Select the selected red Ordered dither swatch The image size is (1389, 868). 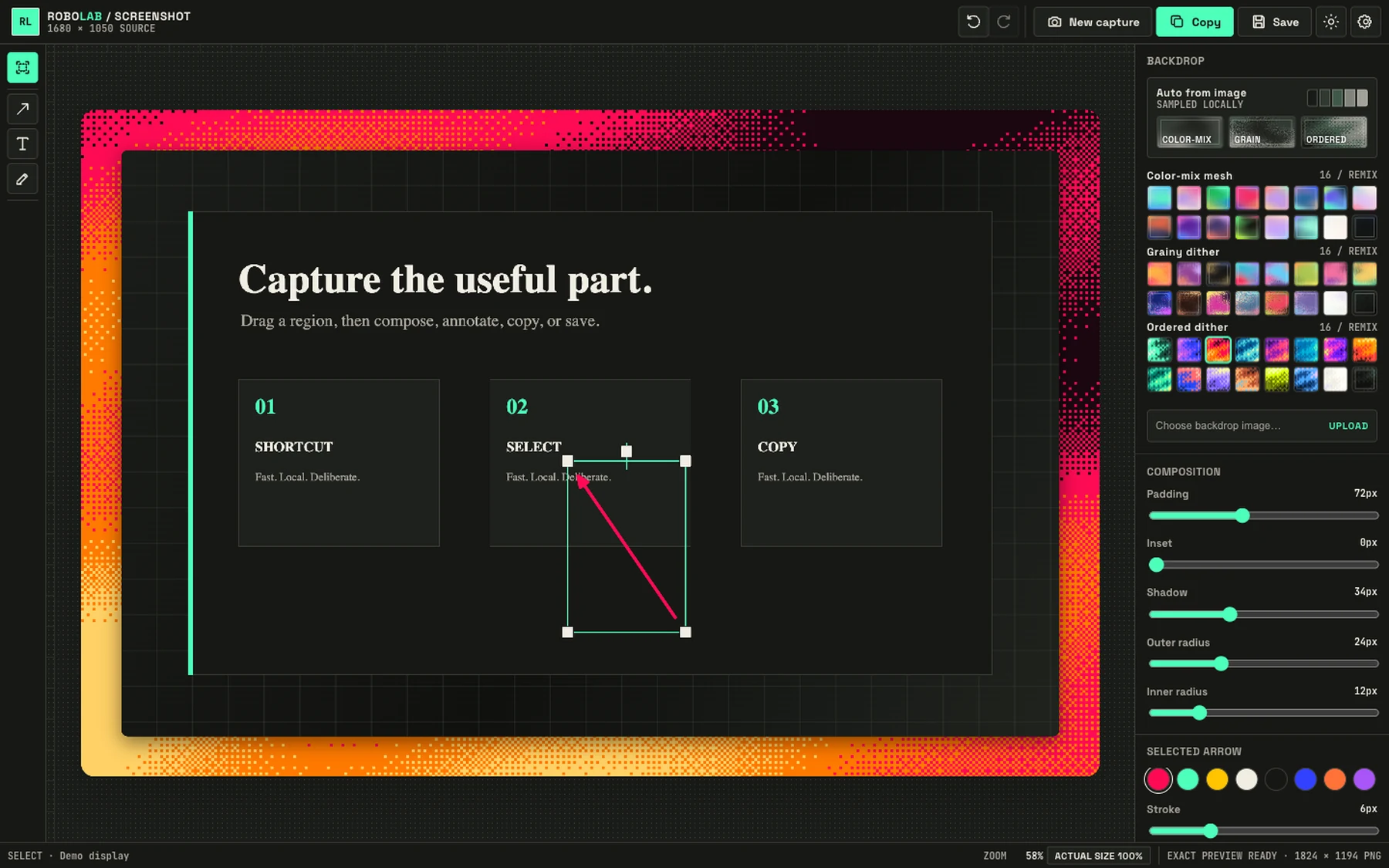click(1218, 350)
